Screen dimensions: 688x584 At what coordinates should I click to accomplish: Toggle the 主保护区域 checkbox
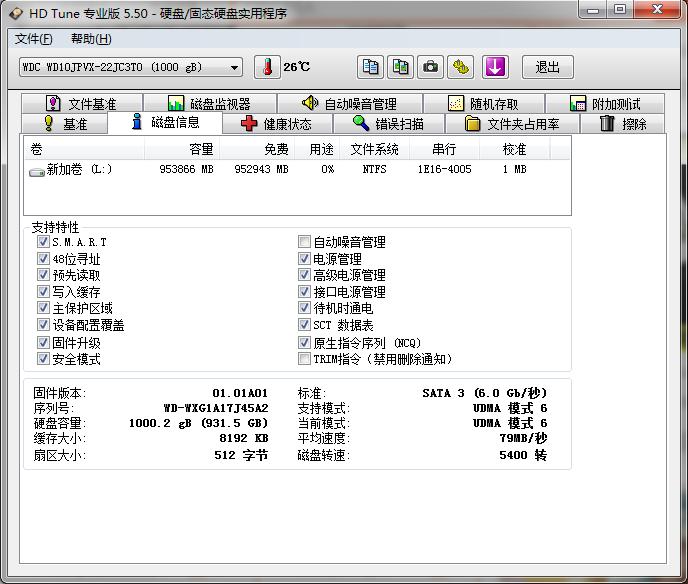(43, 308)
